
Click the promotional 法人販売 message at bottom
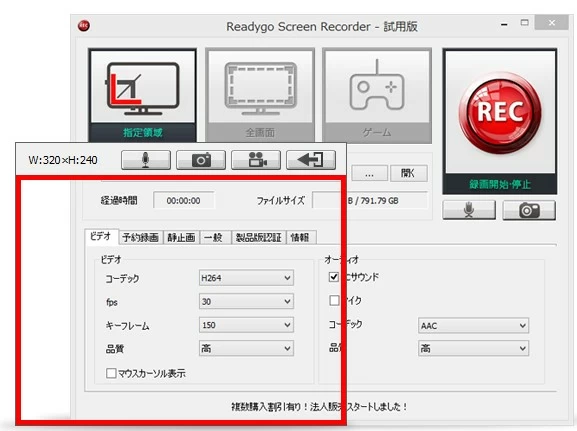(319, 407)
